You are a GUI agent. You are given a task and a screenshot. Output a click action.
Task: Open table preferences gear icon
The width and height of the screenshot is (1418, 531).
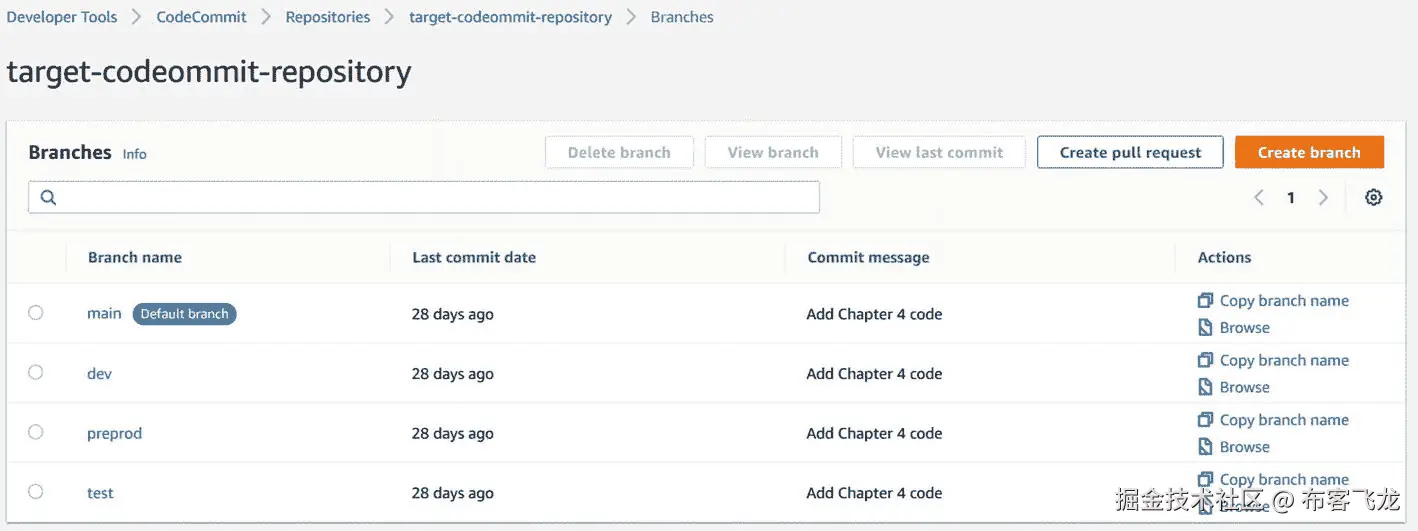click(x=1374, y=198)
